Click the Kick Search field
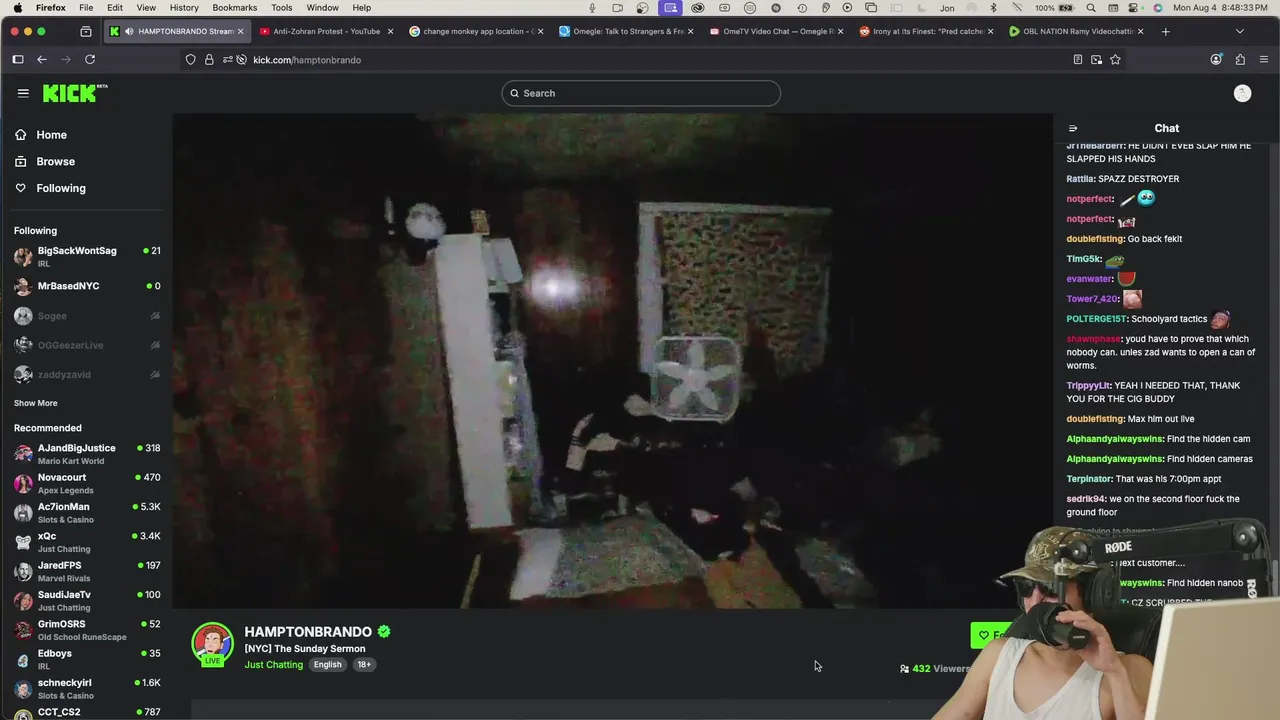Viewport: 1280px width, 720px height. coord(641,93)
